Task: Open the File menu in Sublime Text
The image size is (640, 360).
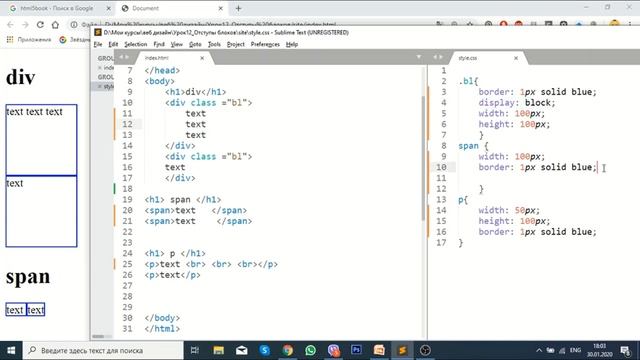Action: (x=98, y=44)
